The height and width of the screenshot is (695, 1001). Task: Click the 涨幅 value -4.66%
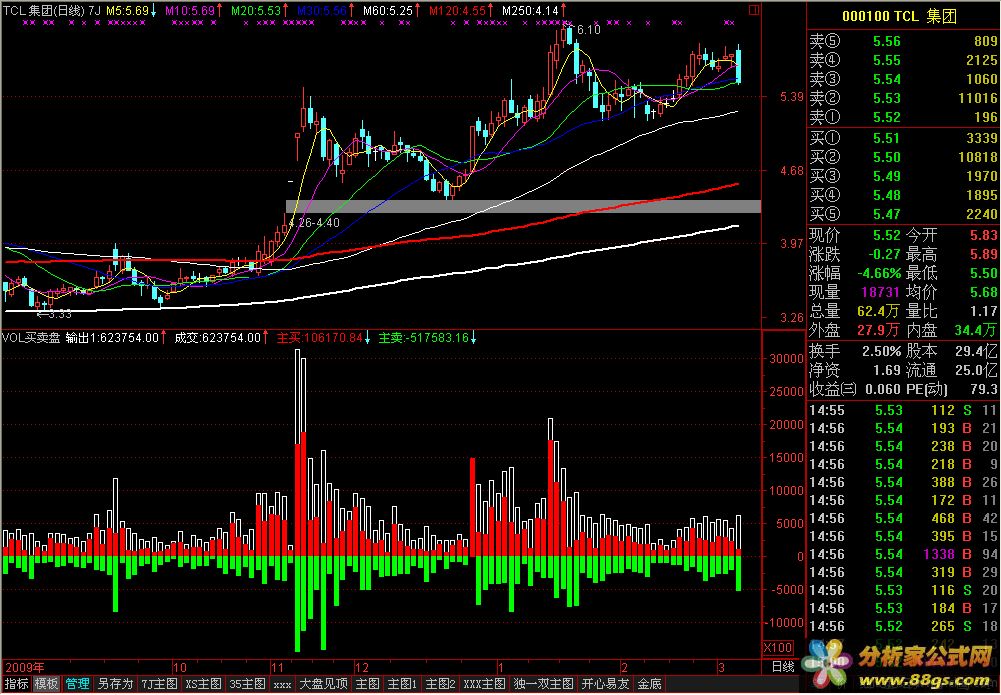tap(878, 274)
